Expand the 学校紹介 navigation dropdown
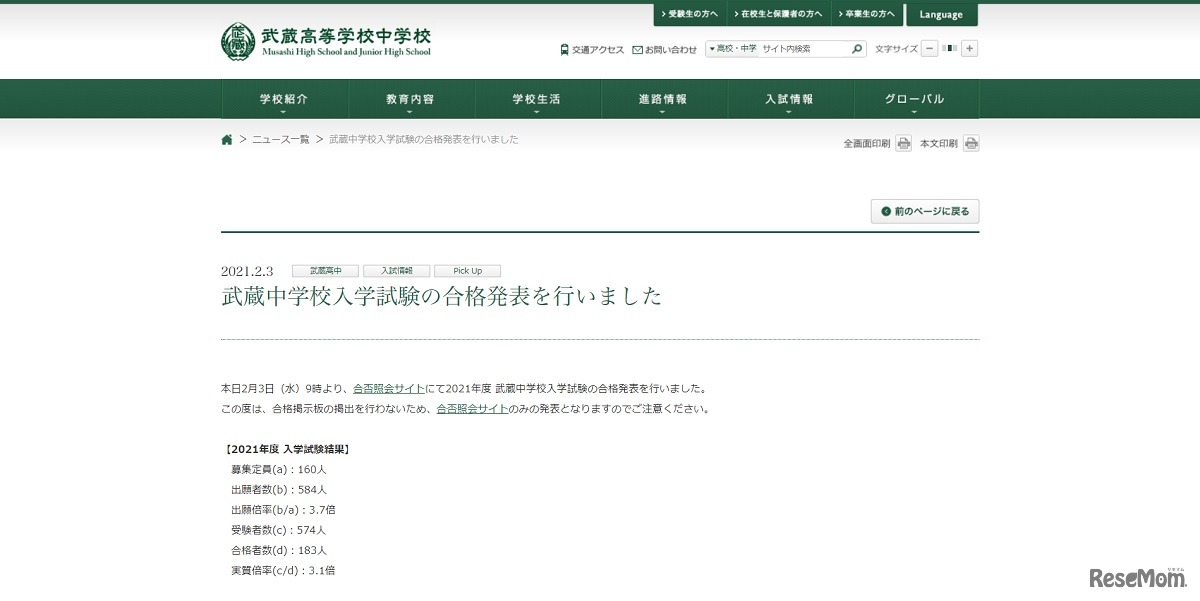This screenshot has height=601, width=1200. (284, 98)
